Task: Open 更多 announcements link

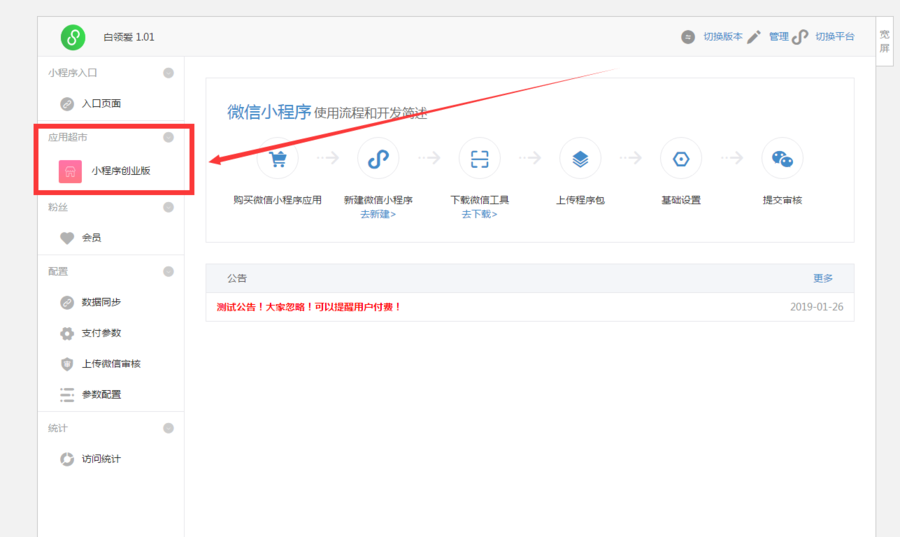Action: (823, 278)
